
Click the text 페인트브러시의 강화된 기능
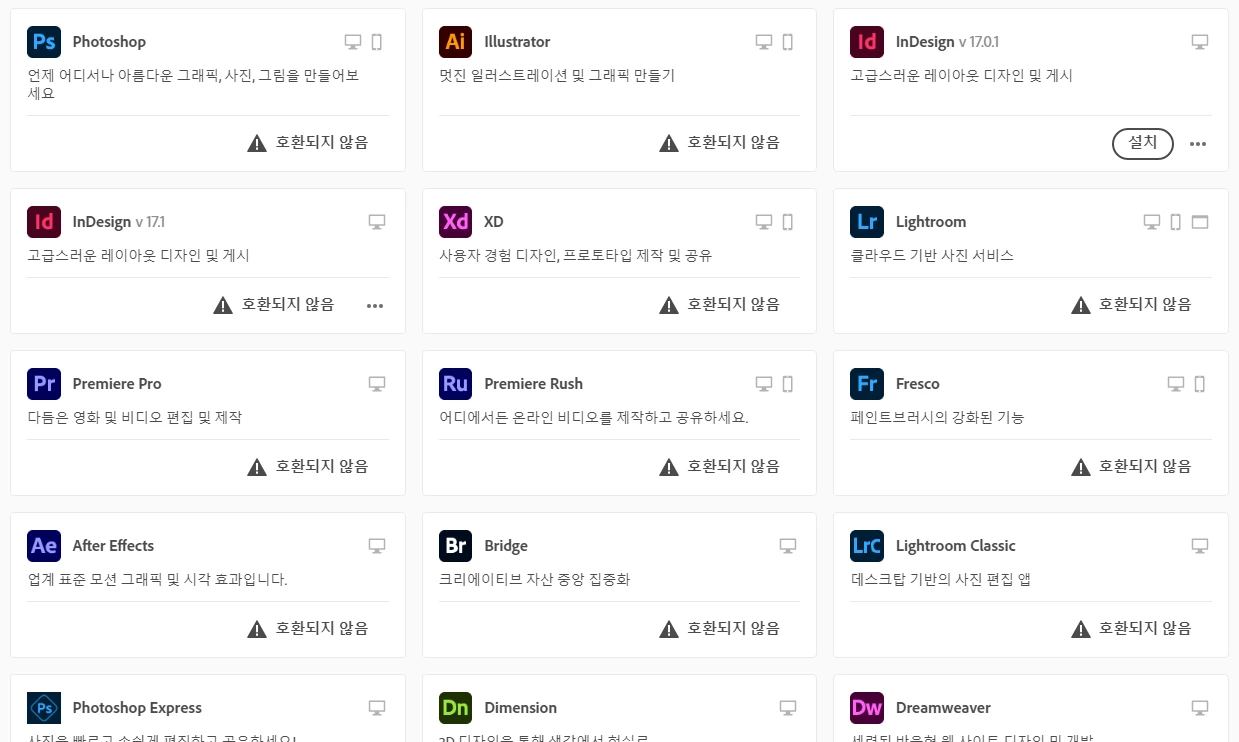click(937, 418)
